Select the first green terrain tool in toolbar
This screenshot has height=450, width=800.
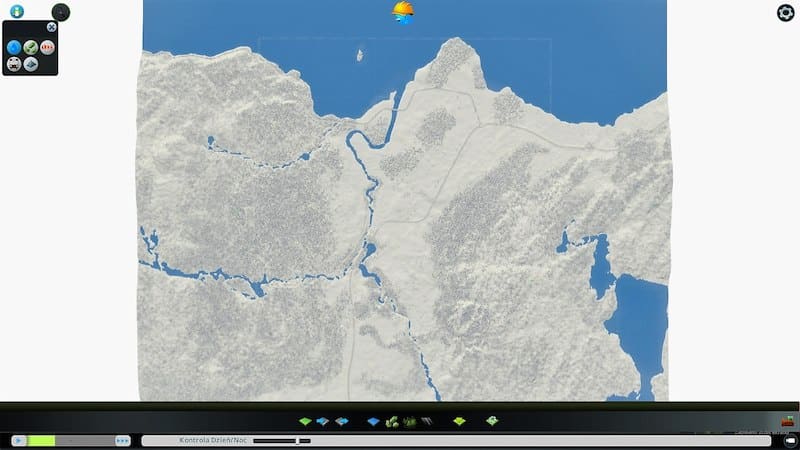[305, 421]
